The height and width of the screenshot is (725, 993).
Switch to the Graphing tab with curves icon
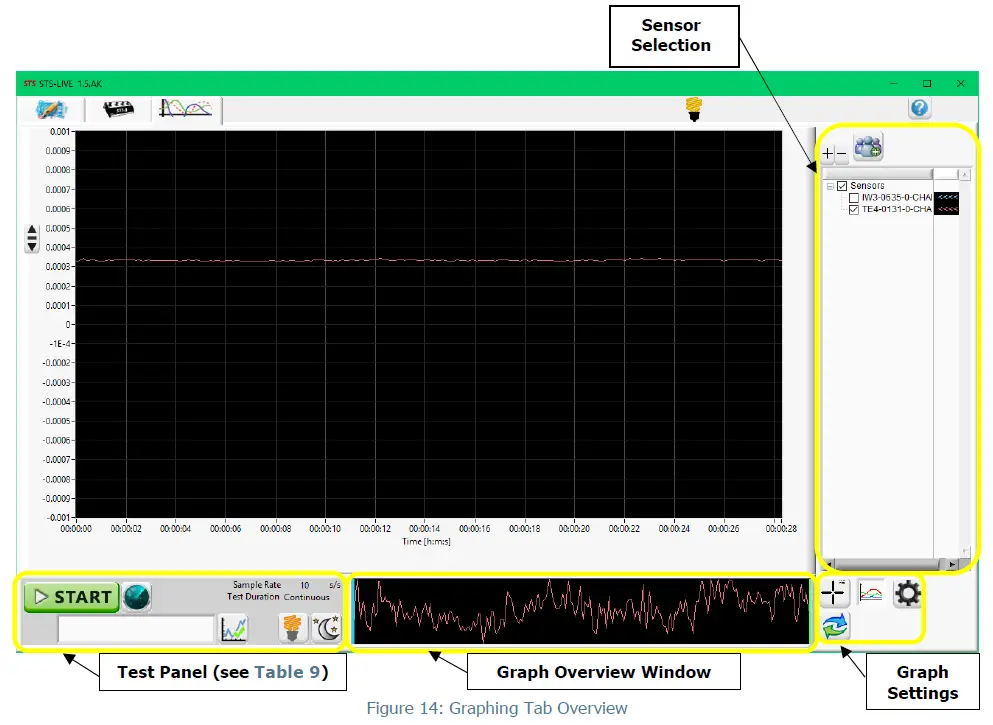[x=186, y=110]
